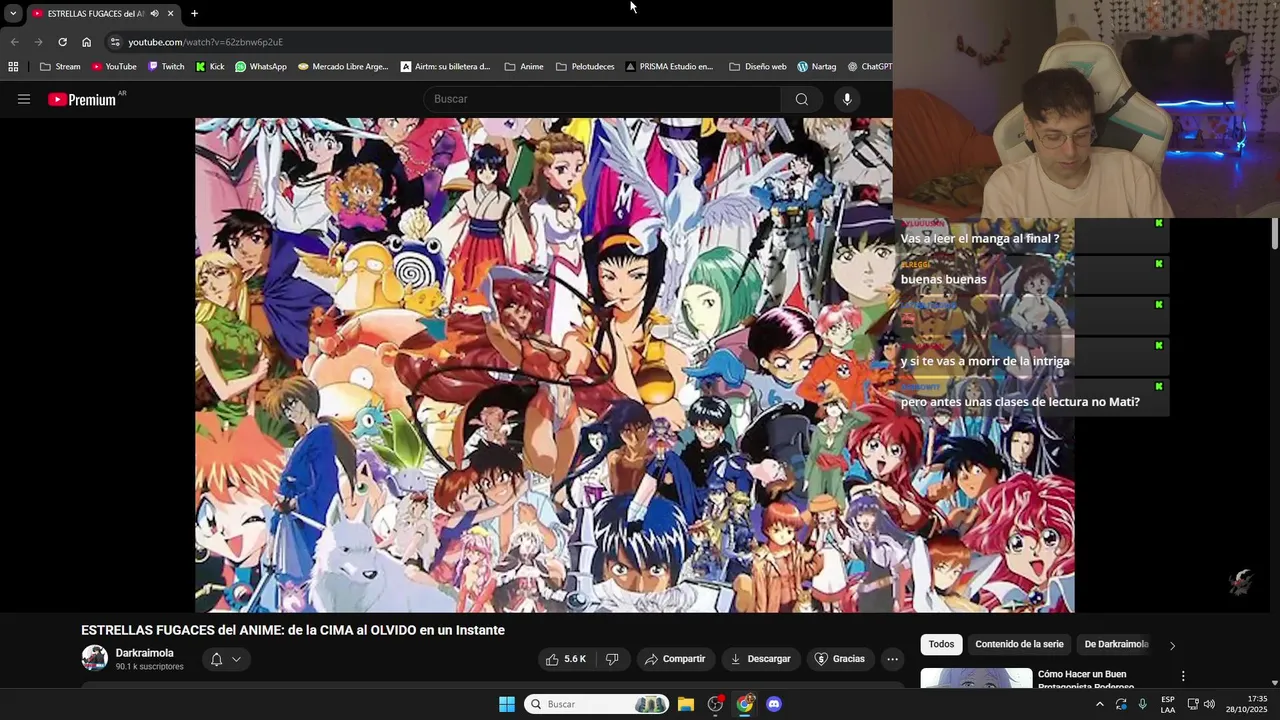Switch the ESP LAA keyboard language indicator

tap(1168, 704)
